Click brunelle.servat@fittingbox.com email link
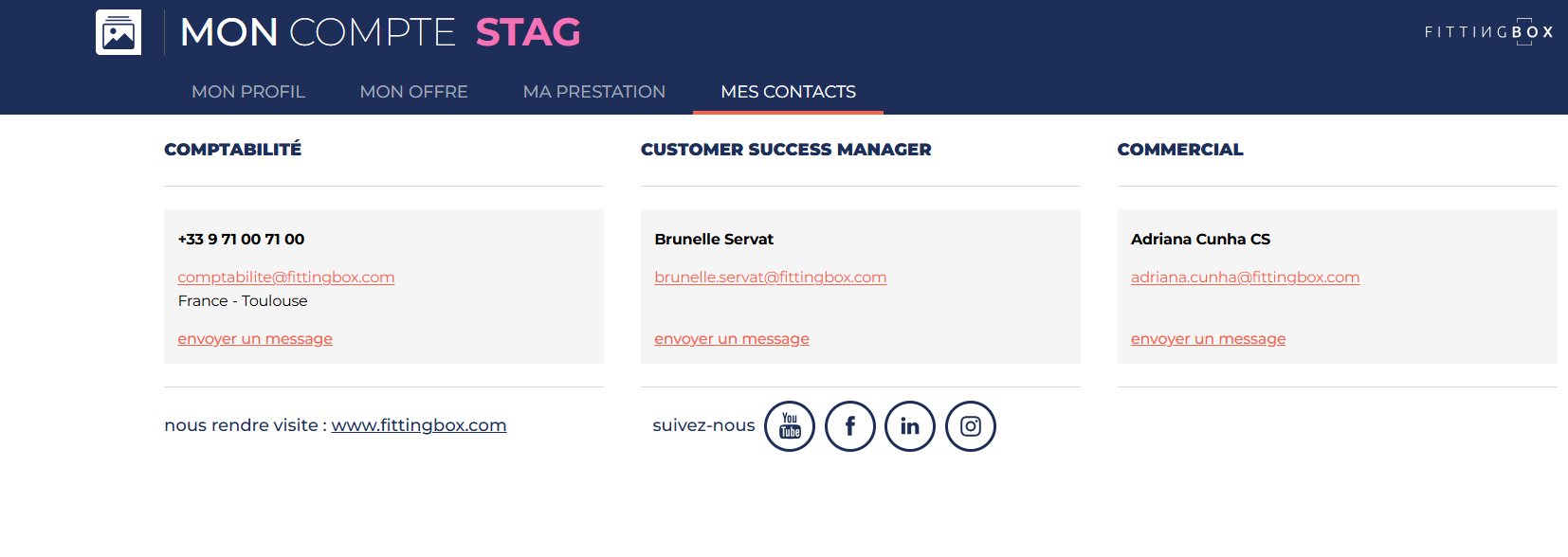Screen dimensions: 1568x557 pos(770,278)
